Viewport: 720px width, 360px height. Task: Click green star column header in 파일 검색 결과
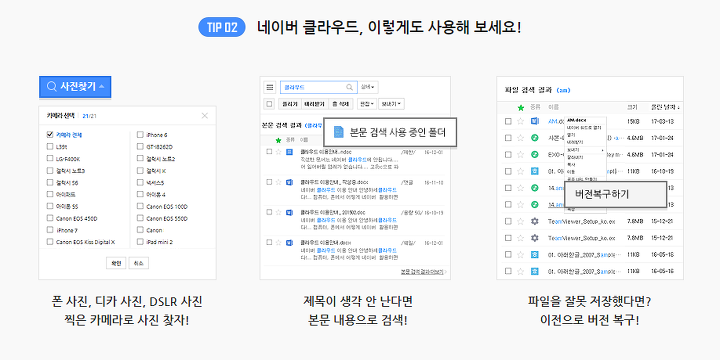(x=521, y=108)
